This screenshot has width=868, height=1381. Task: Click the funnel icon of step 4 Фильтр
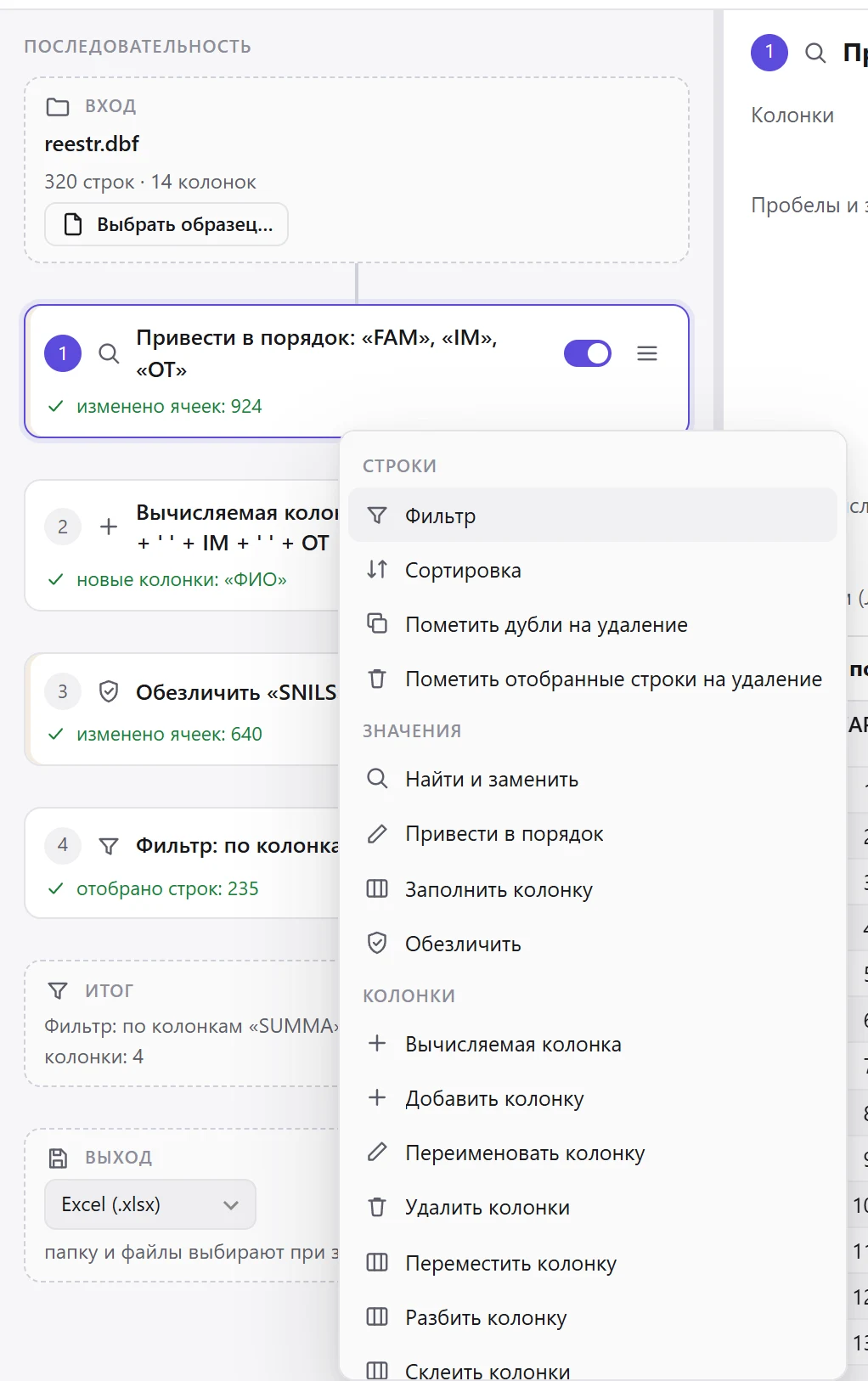[x=109, y=846]
